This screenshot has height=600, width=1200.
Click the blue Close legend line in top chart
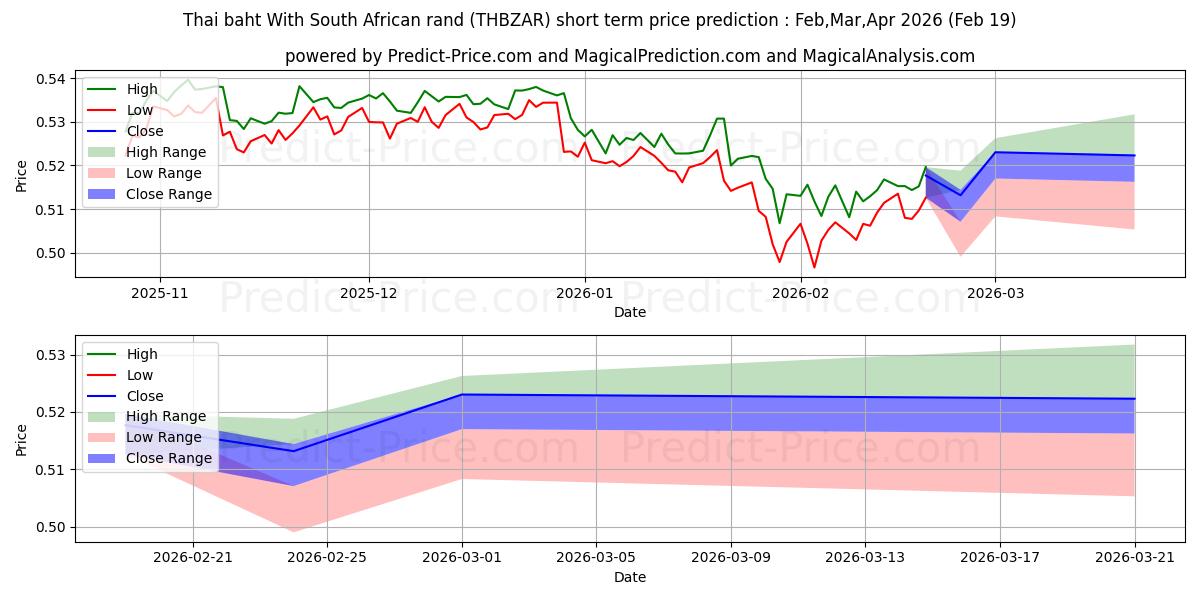104,131
